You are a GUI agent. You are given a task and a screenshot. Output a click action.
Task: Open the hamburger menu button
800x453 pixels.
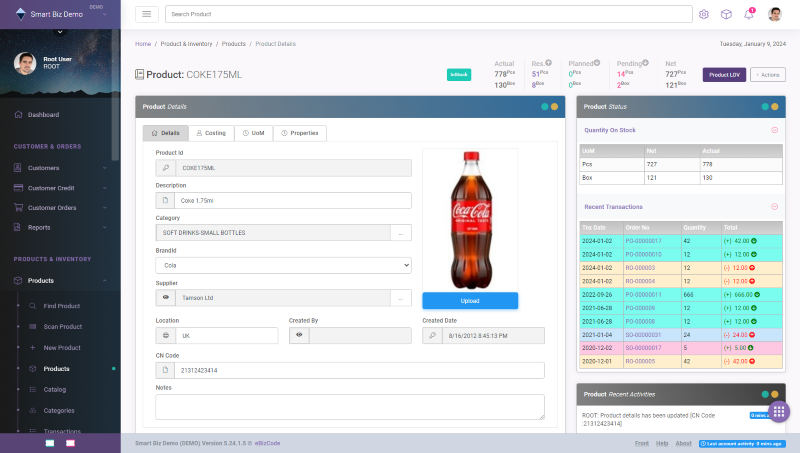coord(146,14)
